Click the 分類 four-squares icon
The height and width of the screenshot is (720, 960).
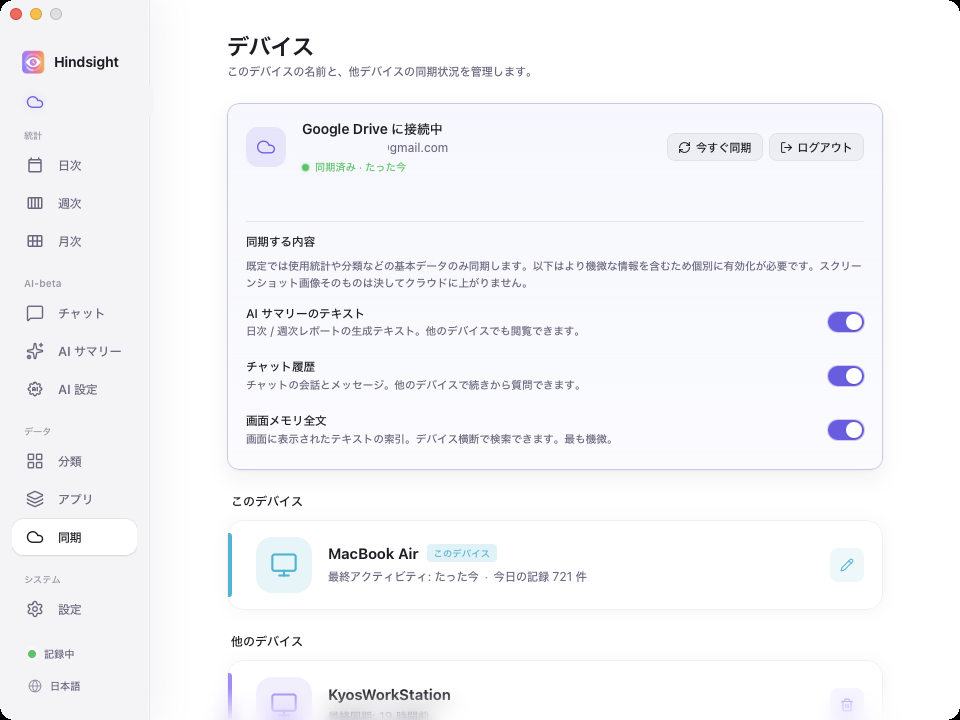coord(35,461)
